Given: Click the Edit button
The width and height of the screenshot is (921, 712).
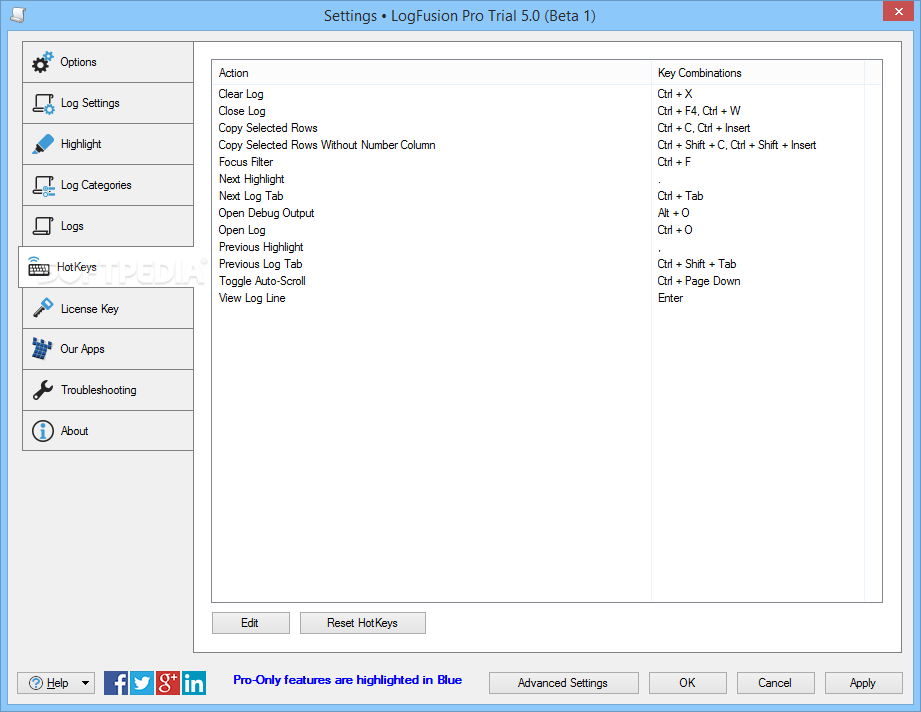Looking at the screenshot, I should [x=251, y=623].
